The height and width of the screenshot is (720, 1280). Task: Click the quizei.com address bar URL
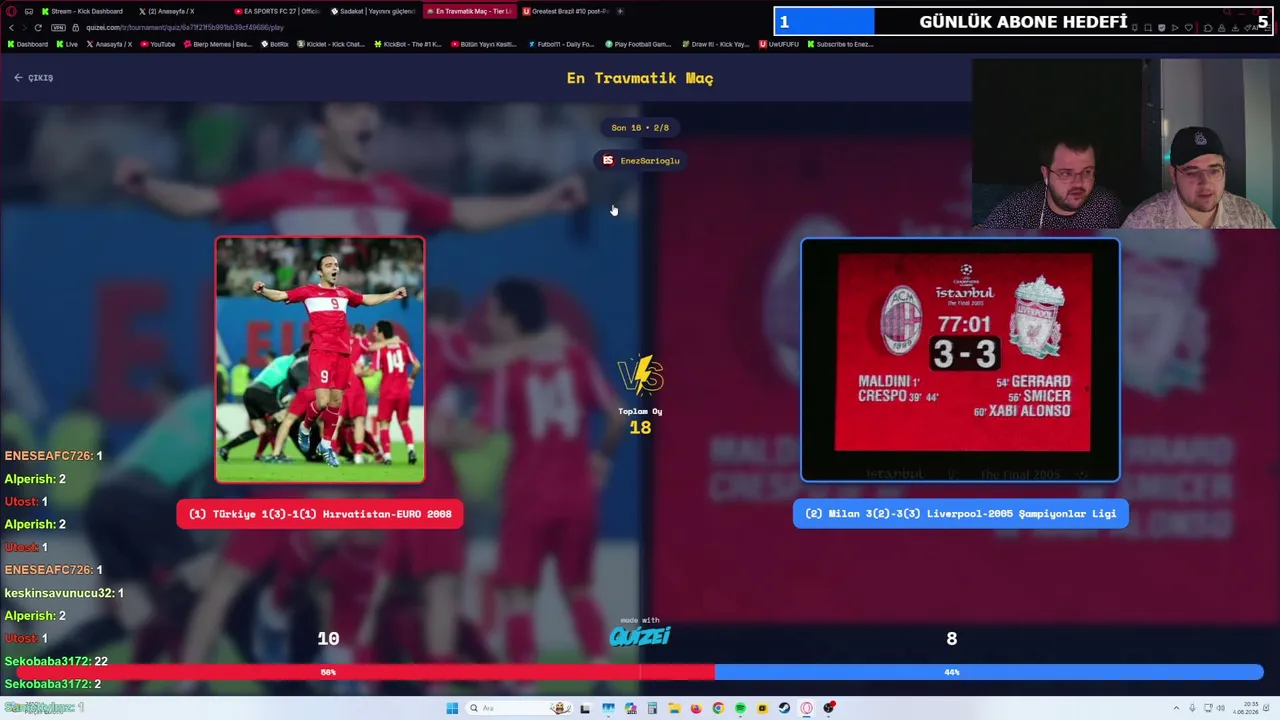coord(184,27)
